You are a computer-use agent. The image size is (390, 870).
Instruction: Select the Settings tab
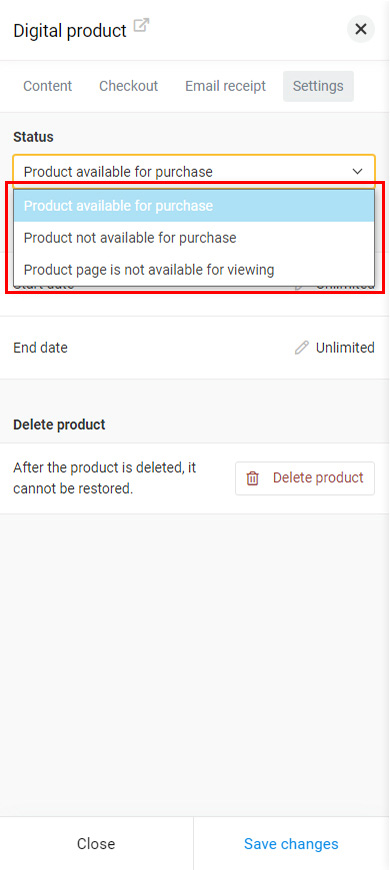(x=318, y=86)
